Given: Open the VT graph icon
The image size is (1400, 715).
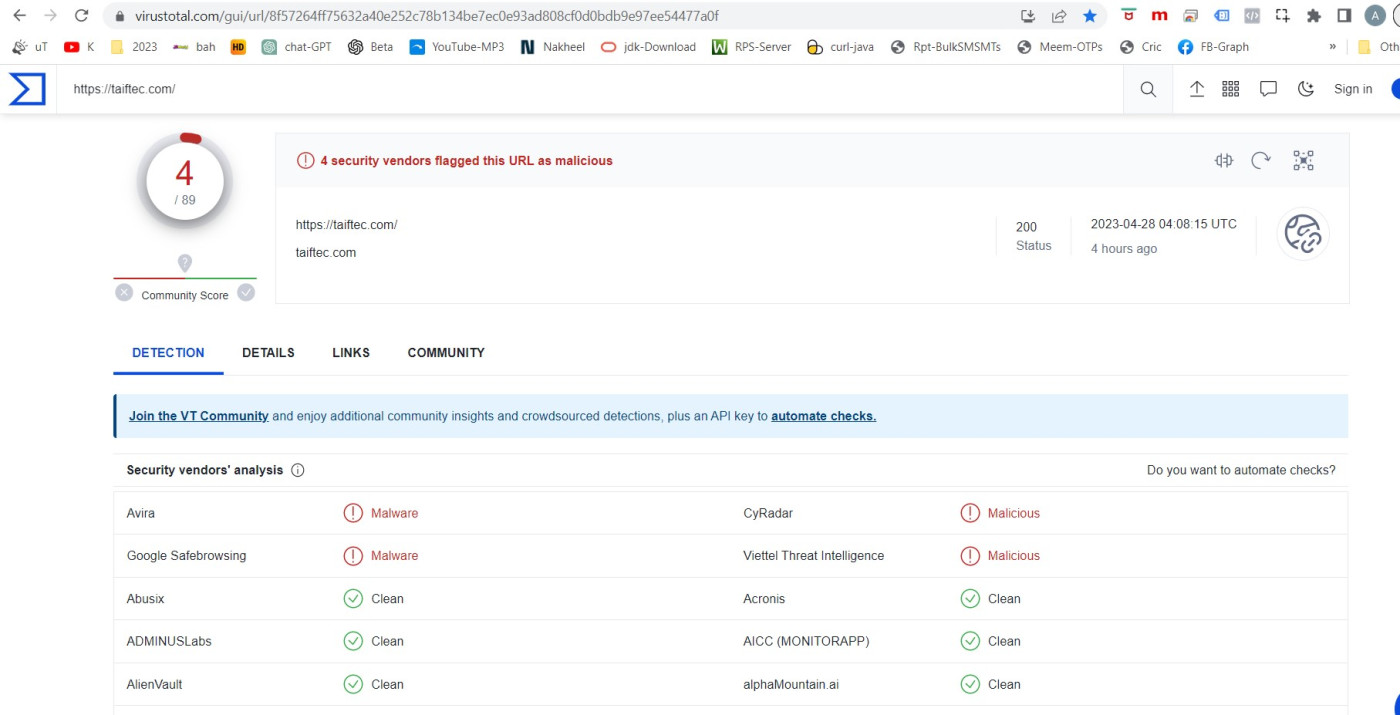Looking at the screenshot, I should [x=1303, y=160].
